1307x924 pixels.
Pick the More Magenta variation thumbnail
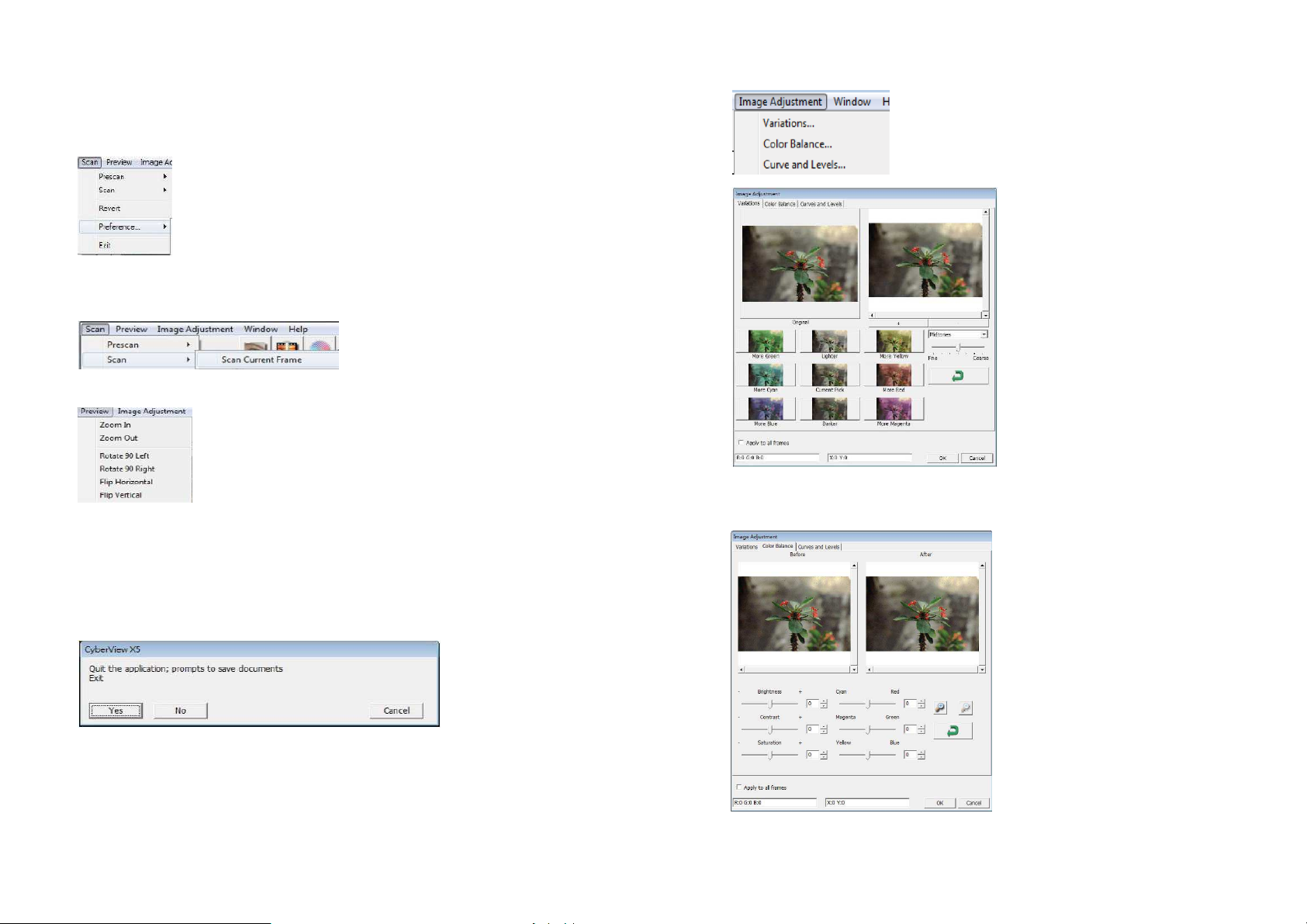coord(894,409)
